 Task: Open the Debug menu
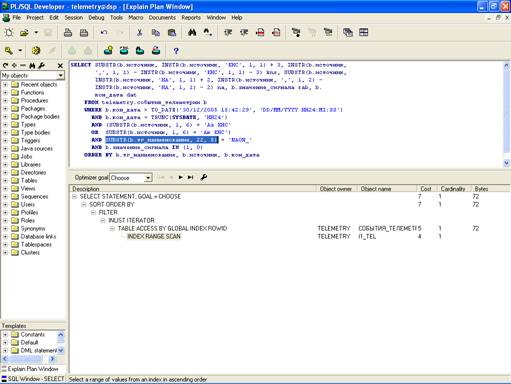point(96,18)
